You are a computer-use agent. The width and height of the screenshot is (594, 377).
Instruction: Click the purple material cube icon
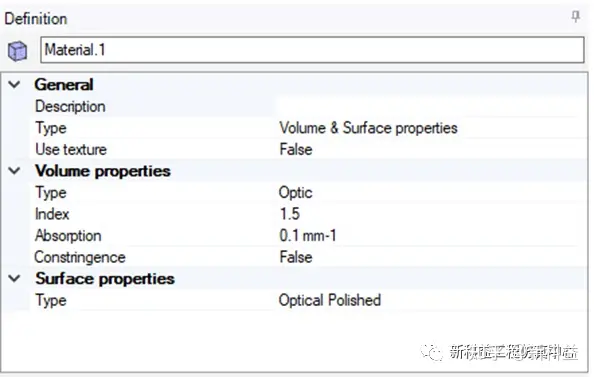[17, 51]
